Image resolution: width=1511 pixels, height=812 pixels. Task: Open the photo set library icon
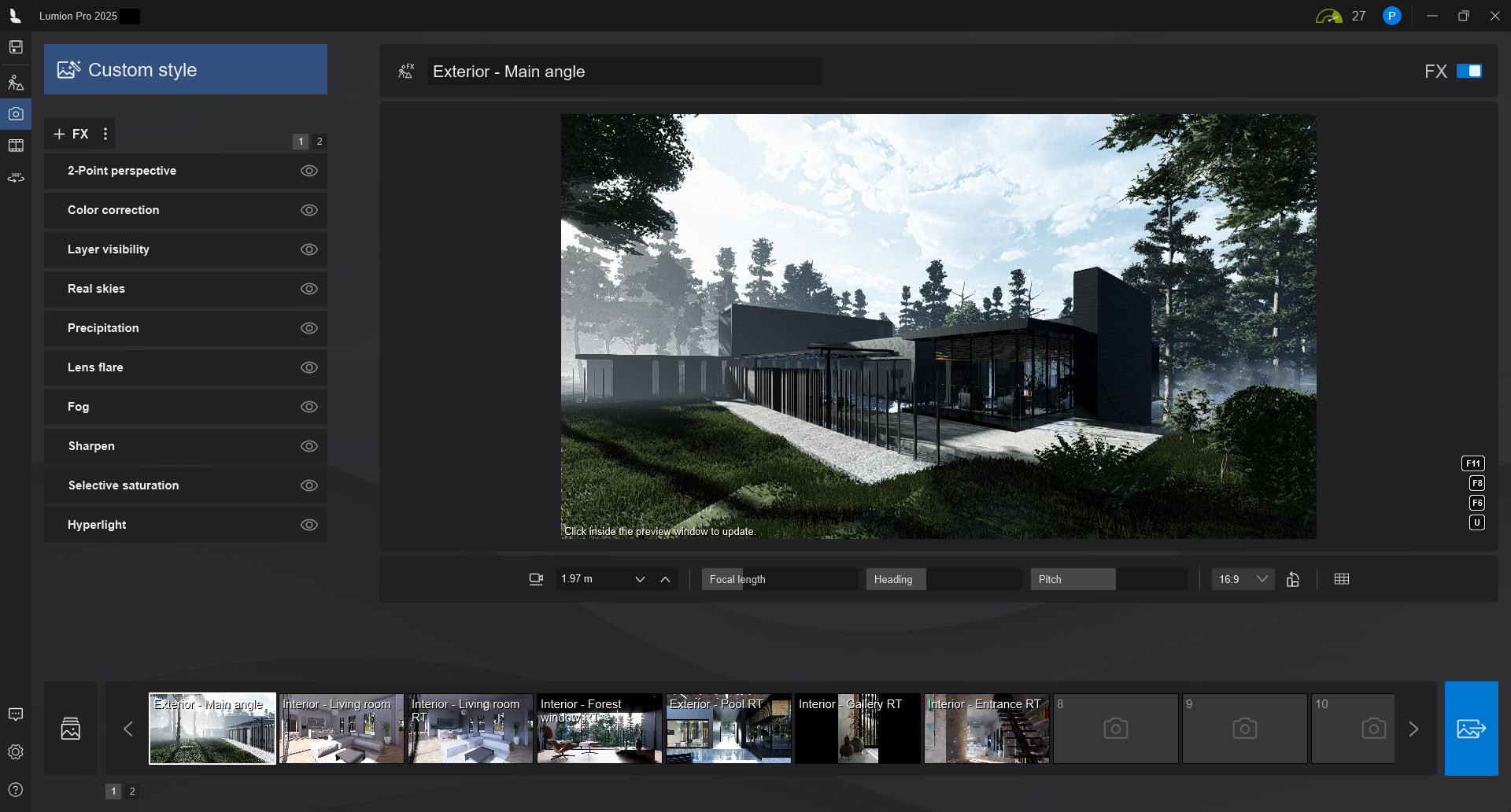[71, 728]
